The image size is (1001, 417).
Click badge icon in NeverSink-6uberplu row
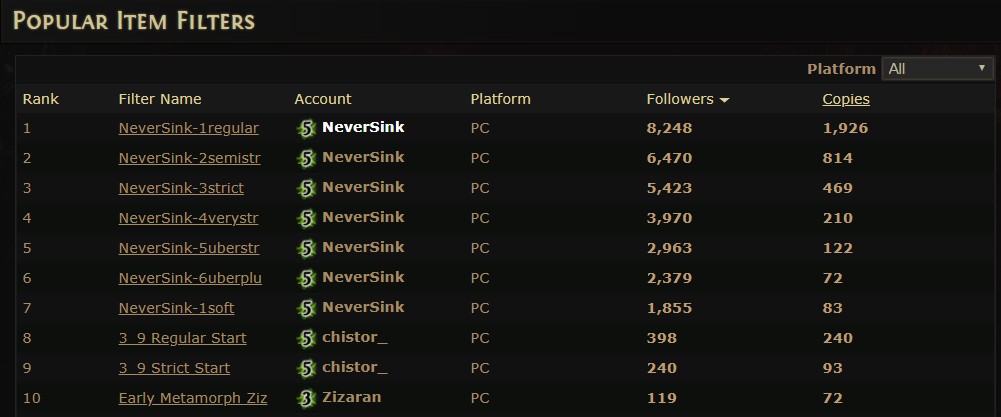coord(306,278)
